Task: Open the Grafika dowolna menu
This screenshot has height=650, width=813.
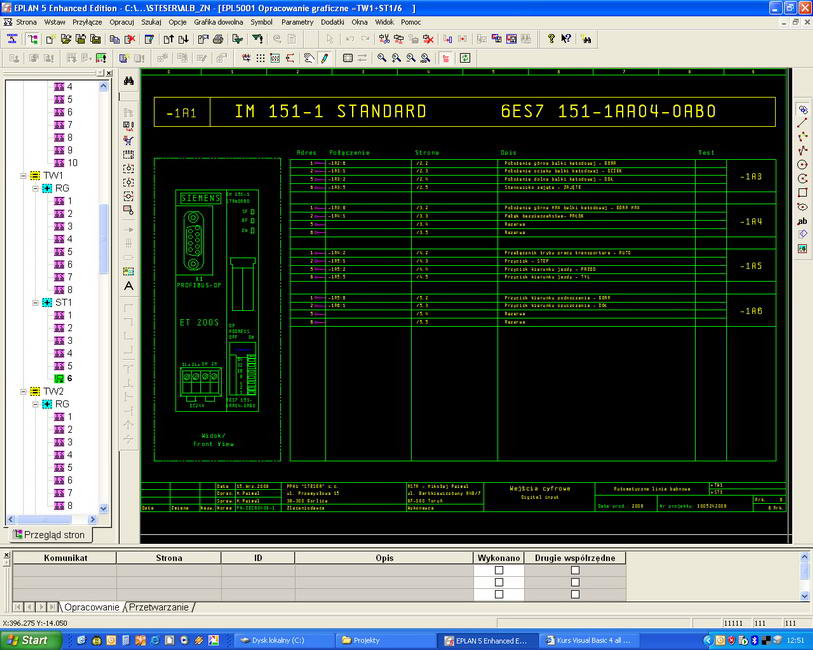Action: pyautogui.click(x=218, y=22)
